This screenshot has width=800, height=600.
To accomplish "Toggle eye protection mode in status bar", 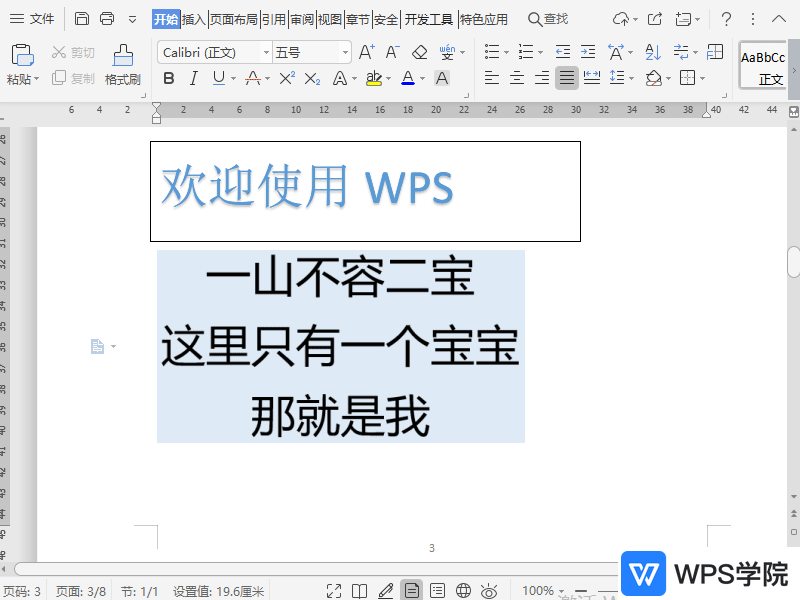I will 489,590.
